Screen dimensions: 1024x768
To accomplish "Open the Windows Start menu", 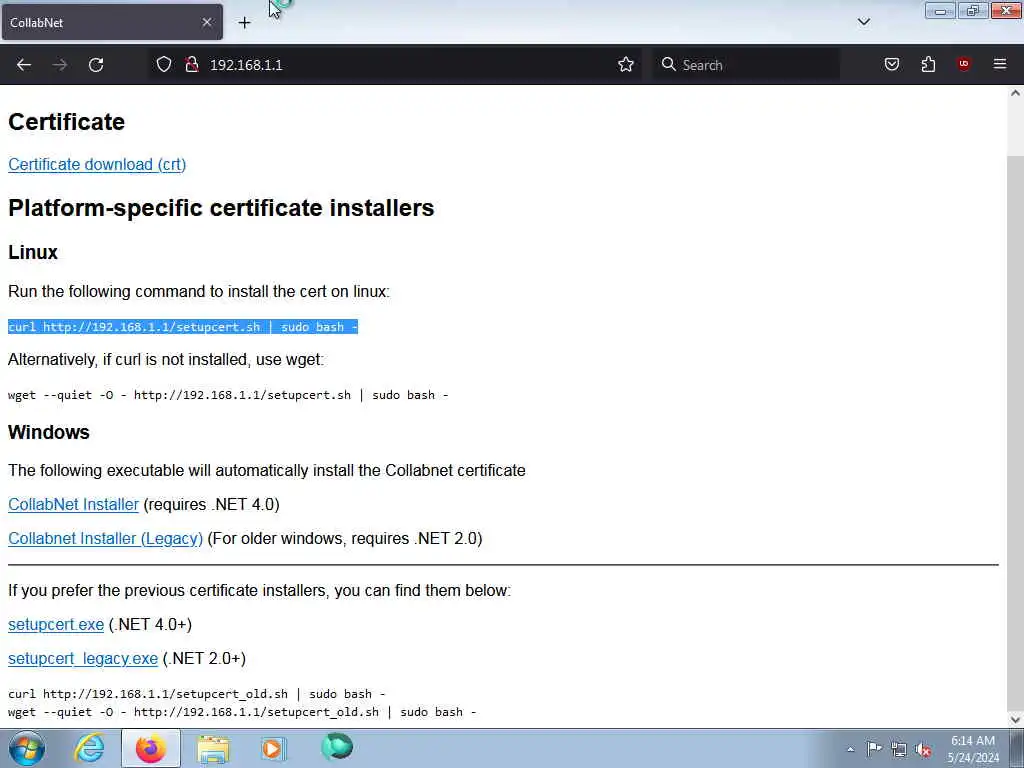I will [26, 748].
